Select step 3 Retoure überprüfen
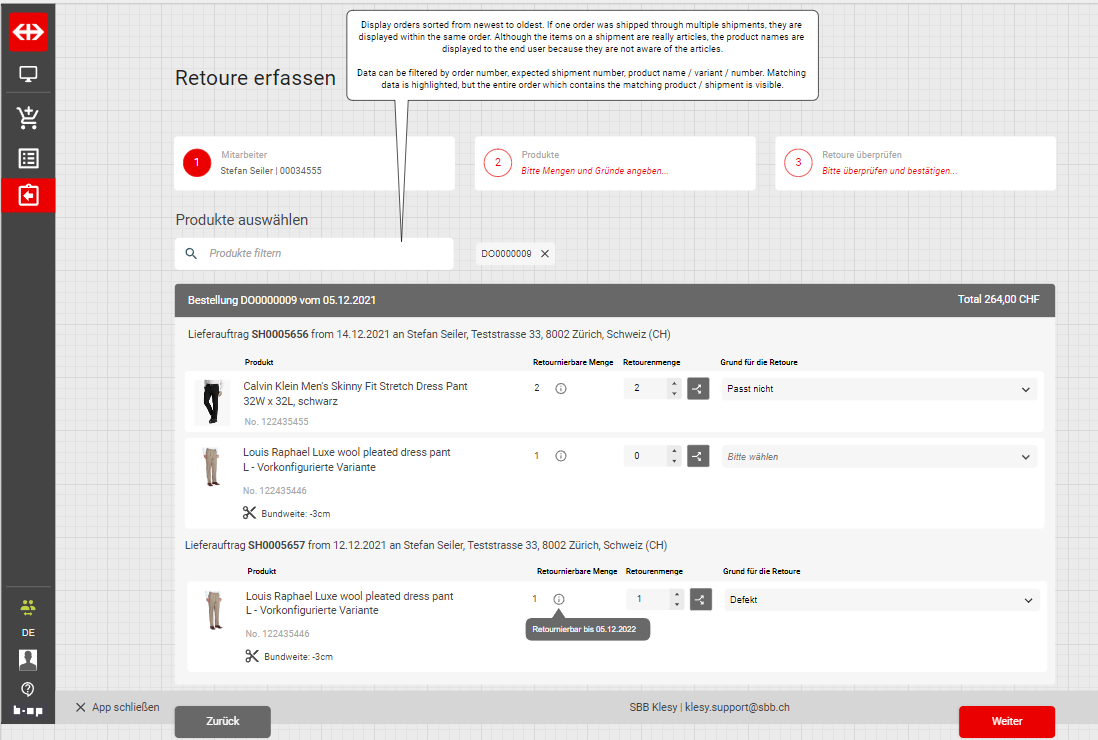1098x740 pixels. [914, 163]
